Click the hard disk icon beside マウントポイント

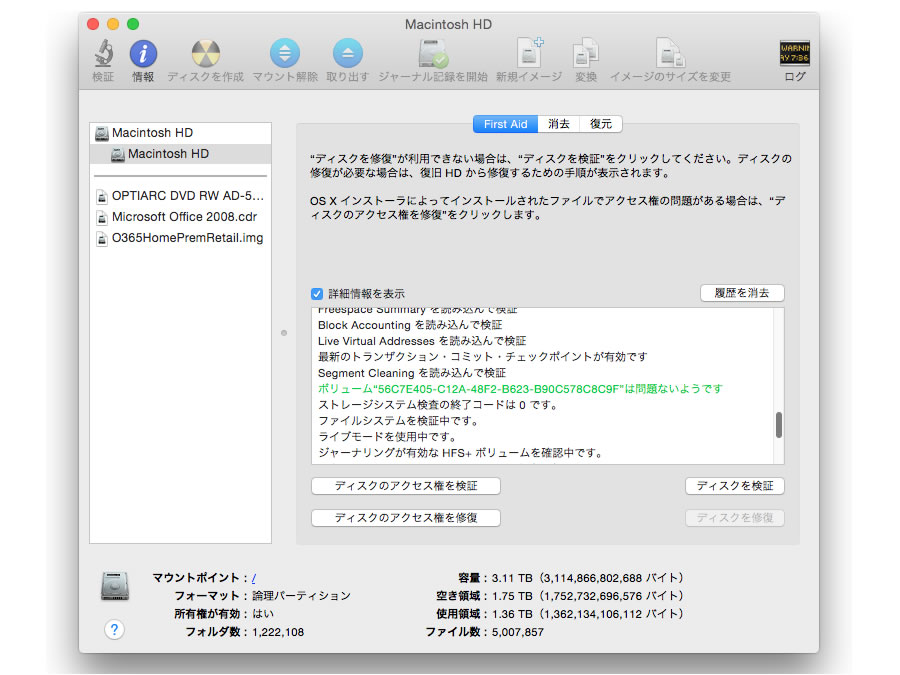coord(115,586)
